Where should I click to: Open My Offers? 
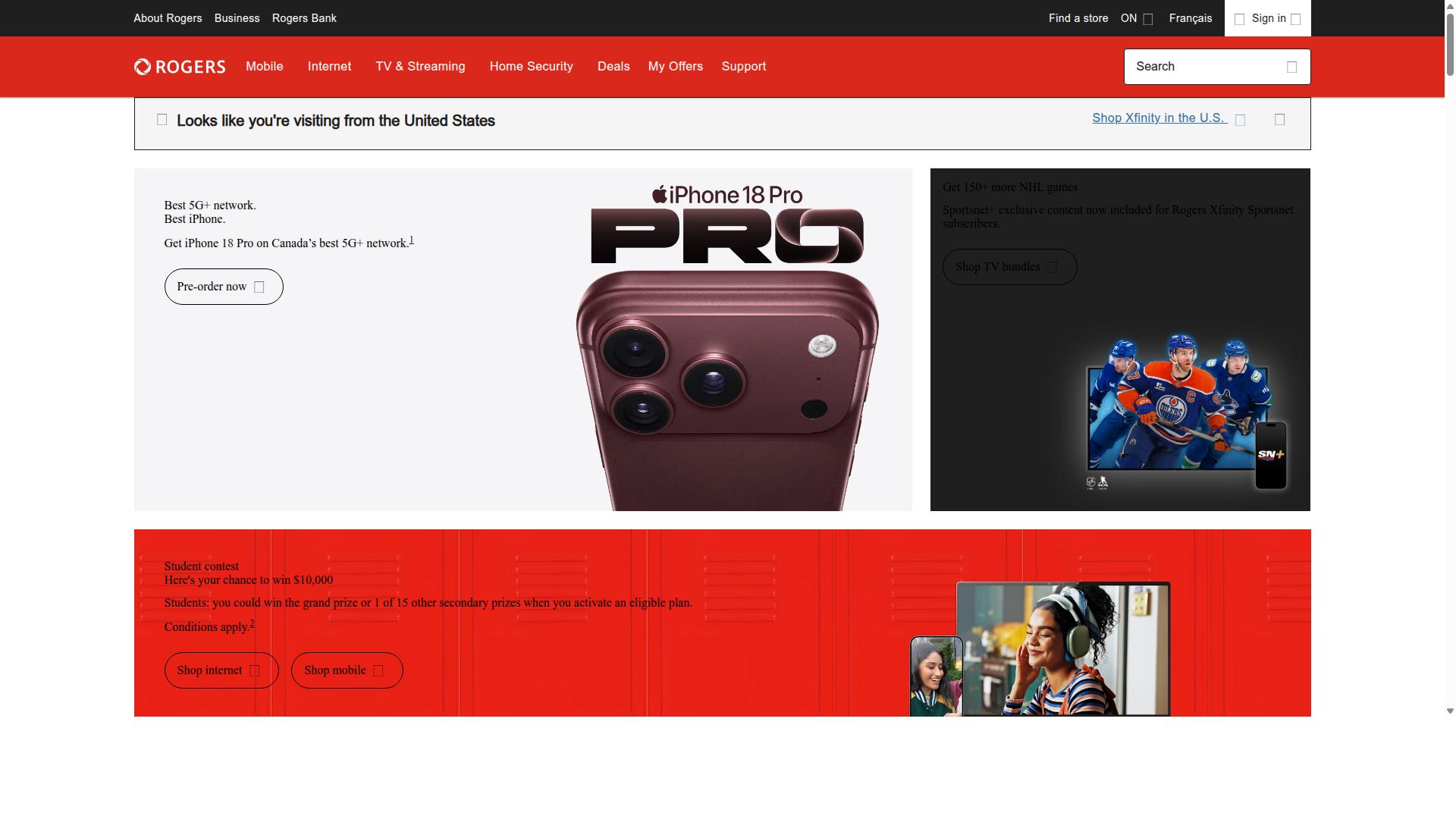coord(676,67)
